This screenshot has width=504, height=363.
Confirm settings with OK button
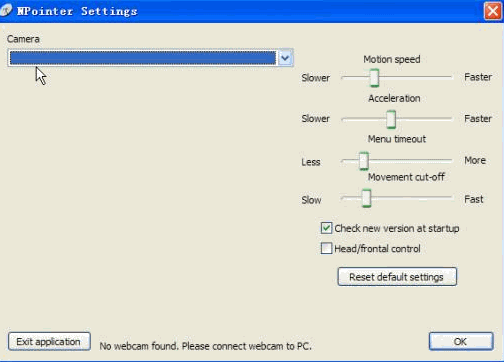point(461,341)
